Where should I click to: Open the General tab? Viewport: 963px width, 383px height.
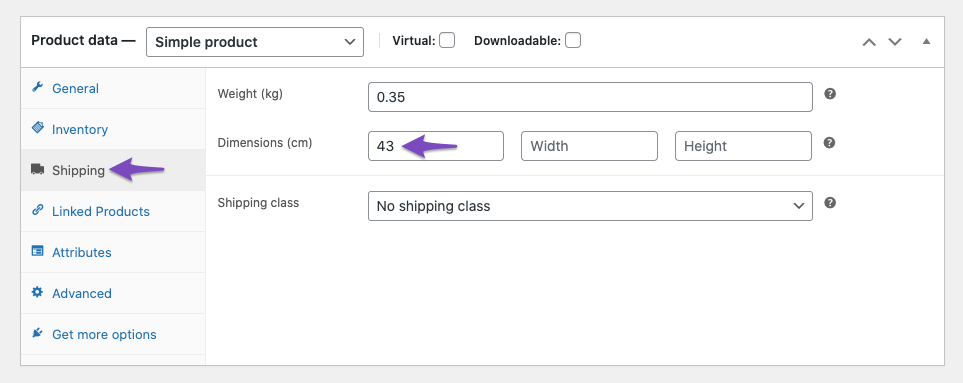coord(113,88)
